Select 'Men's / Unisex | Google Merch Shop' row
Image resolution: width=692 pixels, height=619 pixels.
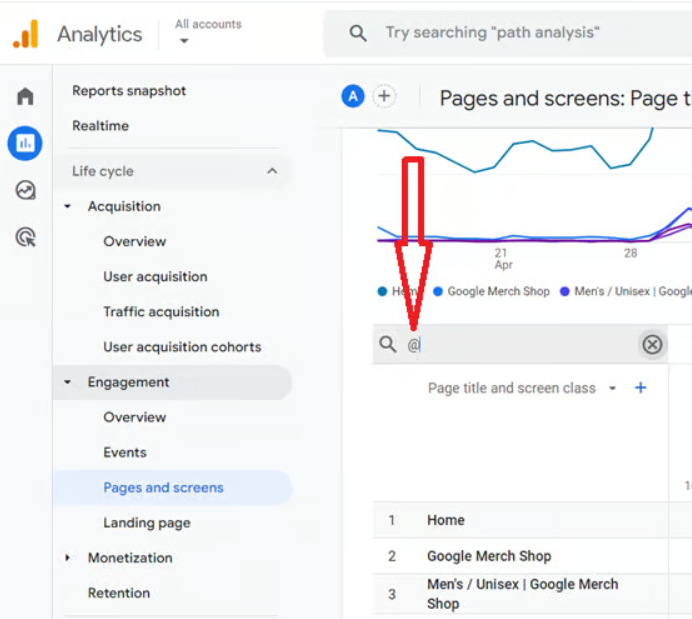point(532,594)
